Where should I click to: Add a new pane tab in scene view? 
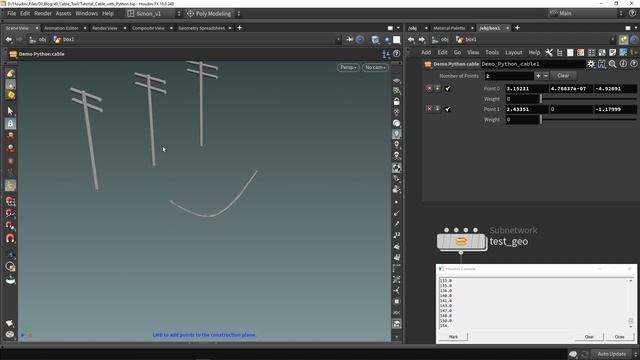pos(240,28)
